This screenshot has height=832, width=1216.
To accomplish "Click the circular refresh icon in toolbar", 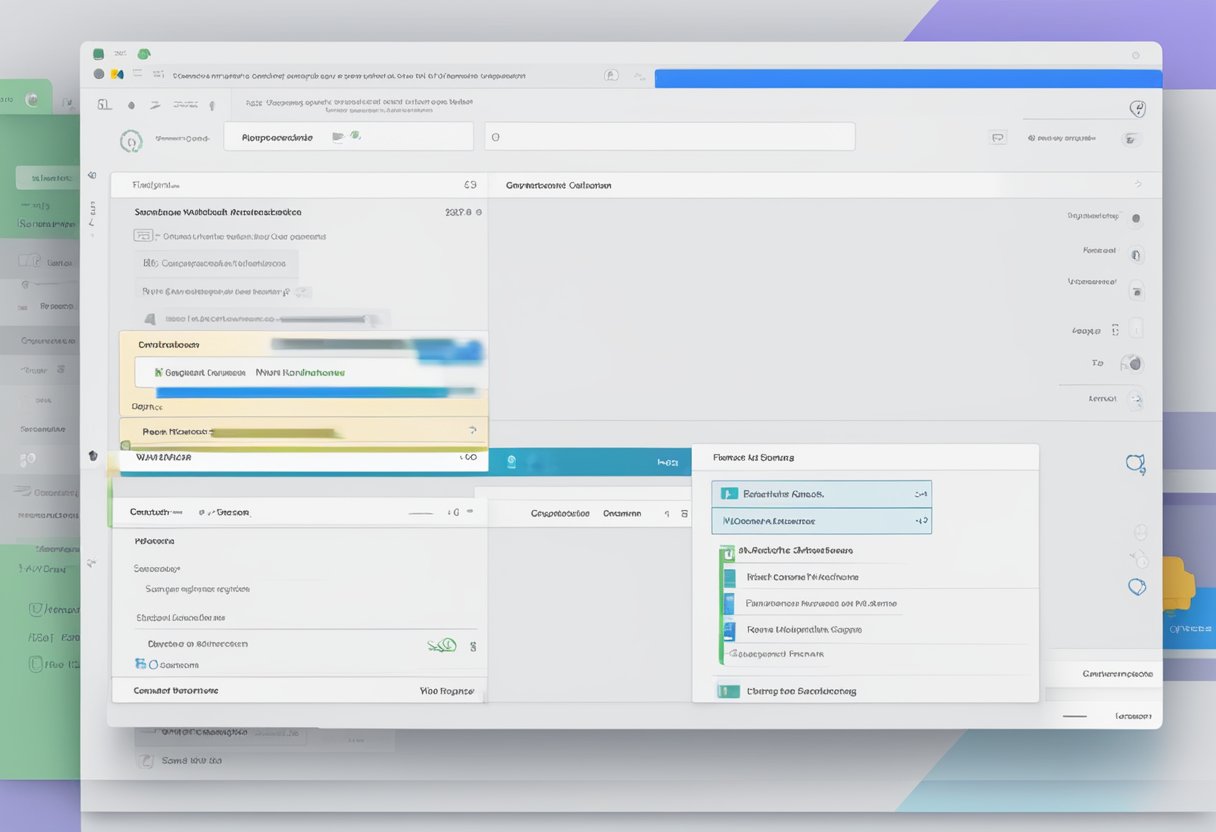I will click(130, 141).
